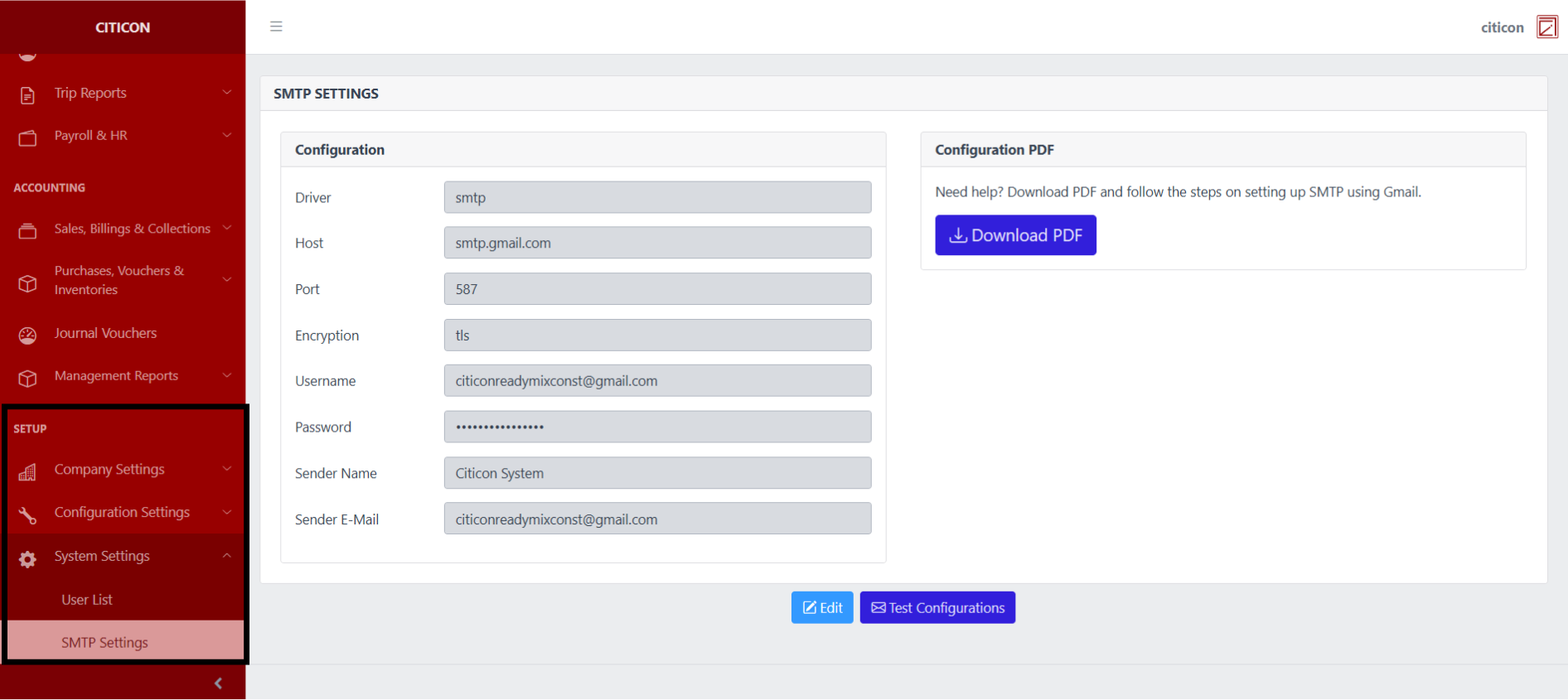Click the Host field smtp.gmail.com

click(x=657, y=243)
